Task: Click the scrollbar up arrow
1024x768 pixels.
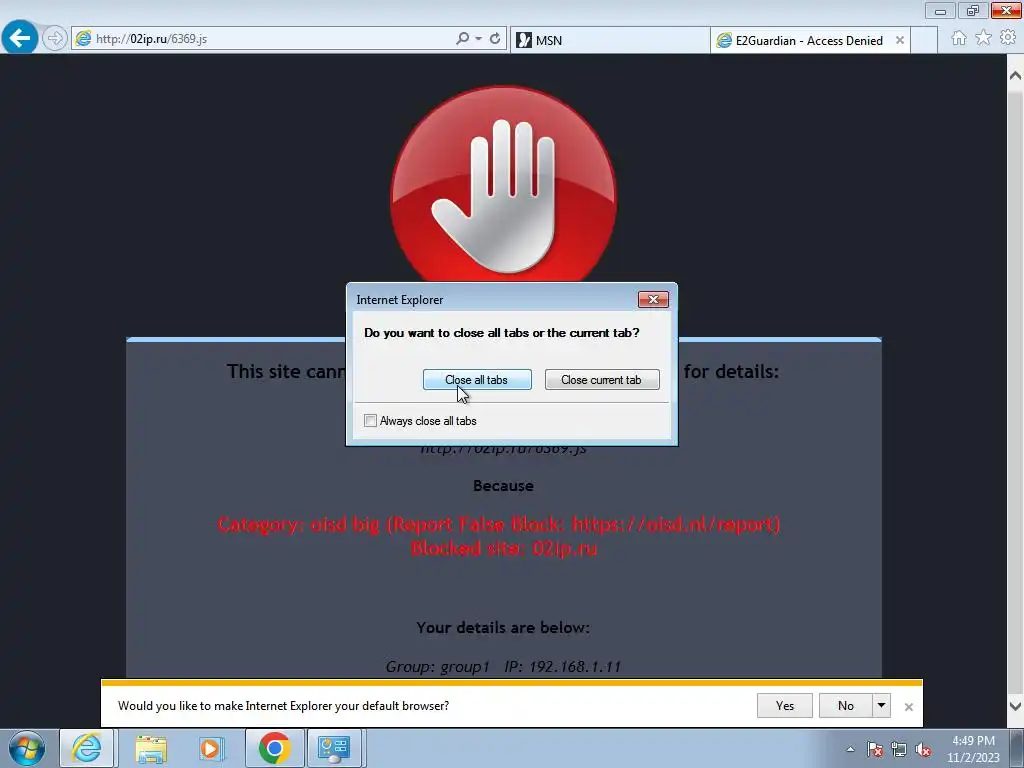Action: (x=1016, y=76)
